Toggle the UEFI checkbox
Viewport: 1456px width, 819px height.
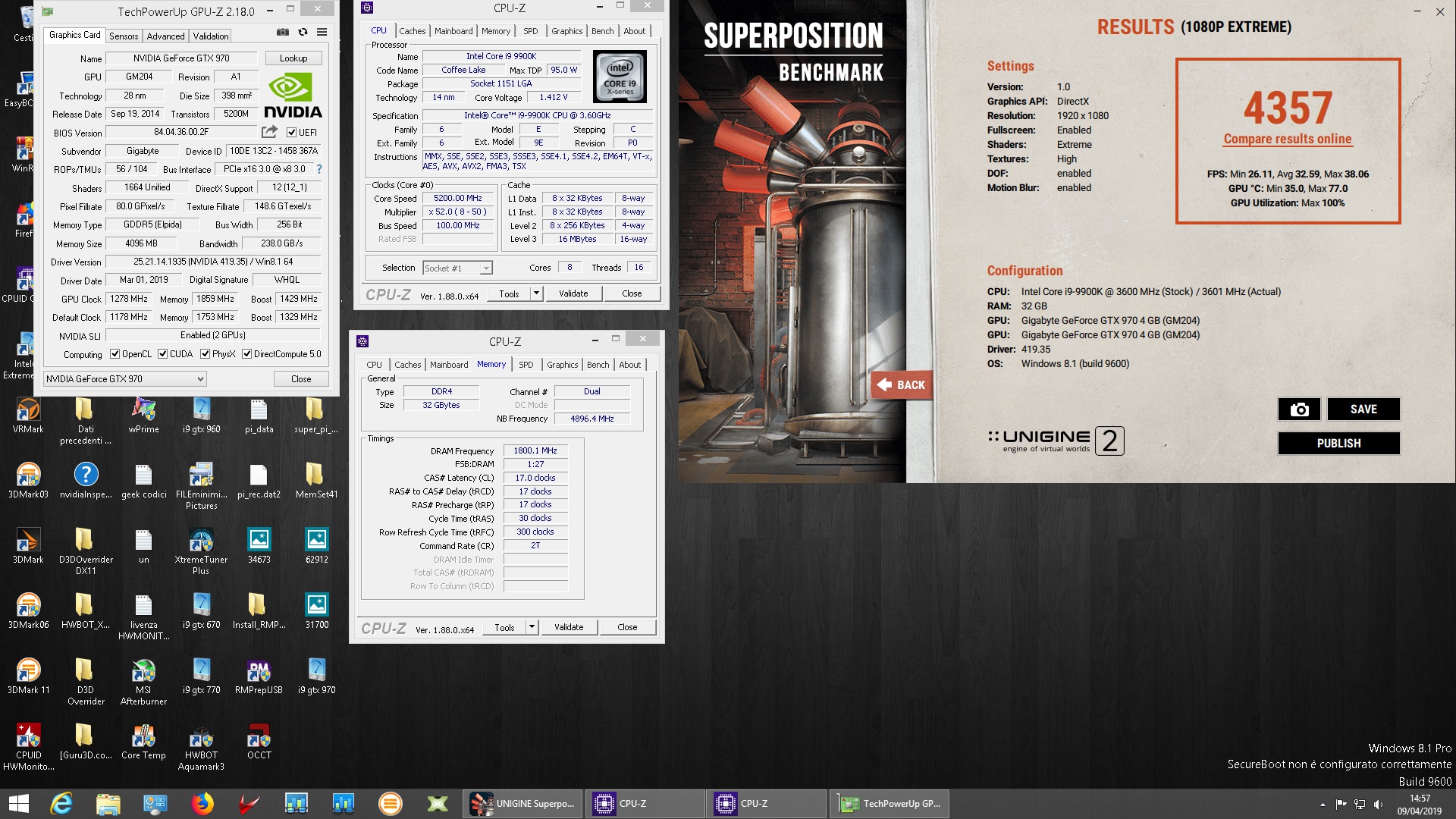pyautogui.click(x=291, y=132)
